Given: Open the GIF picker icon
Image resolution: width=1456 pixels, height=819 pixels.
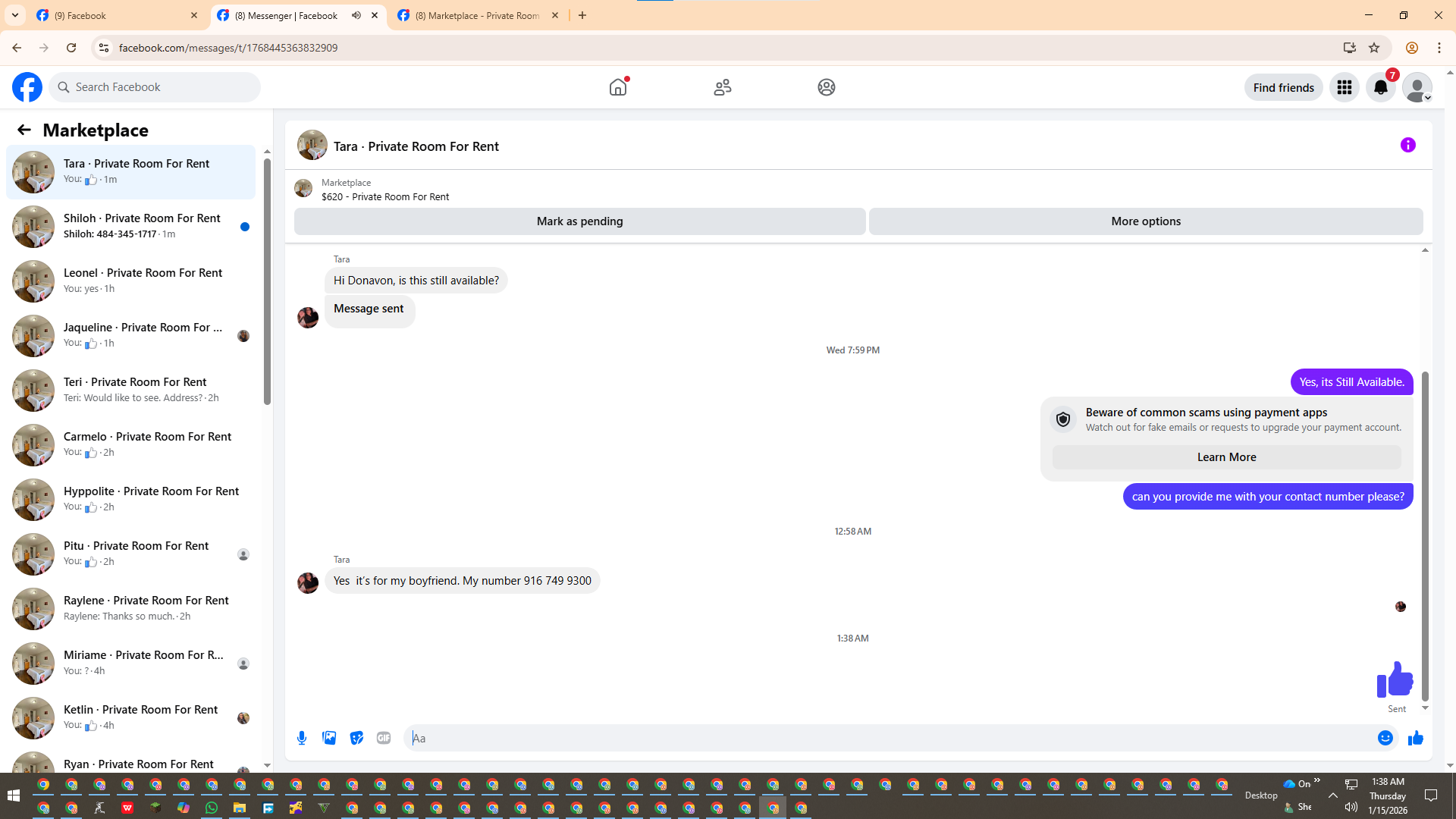Looking at the screenshot, I should (x=384, y=738).
